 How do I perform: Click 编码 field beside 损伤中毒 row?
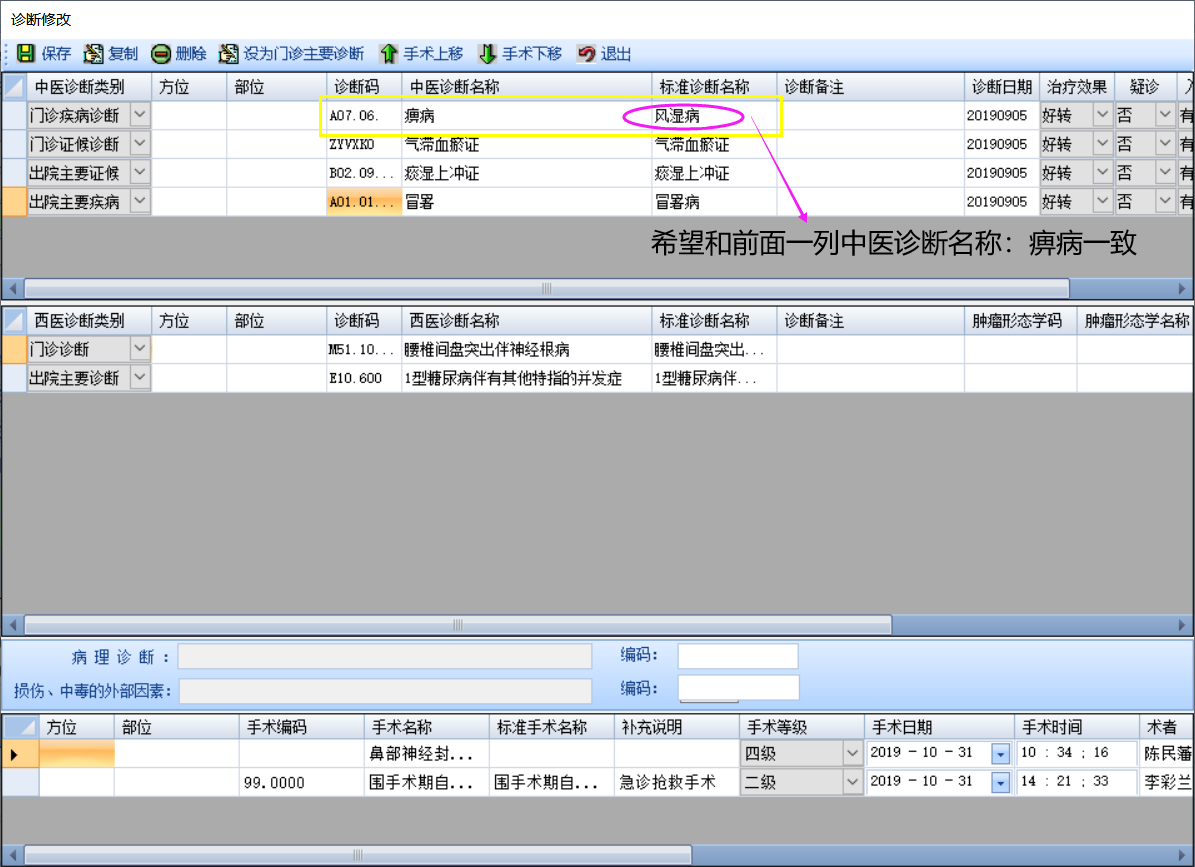[x=738, y=688]
